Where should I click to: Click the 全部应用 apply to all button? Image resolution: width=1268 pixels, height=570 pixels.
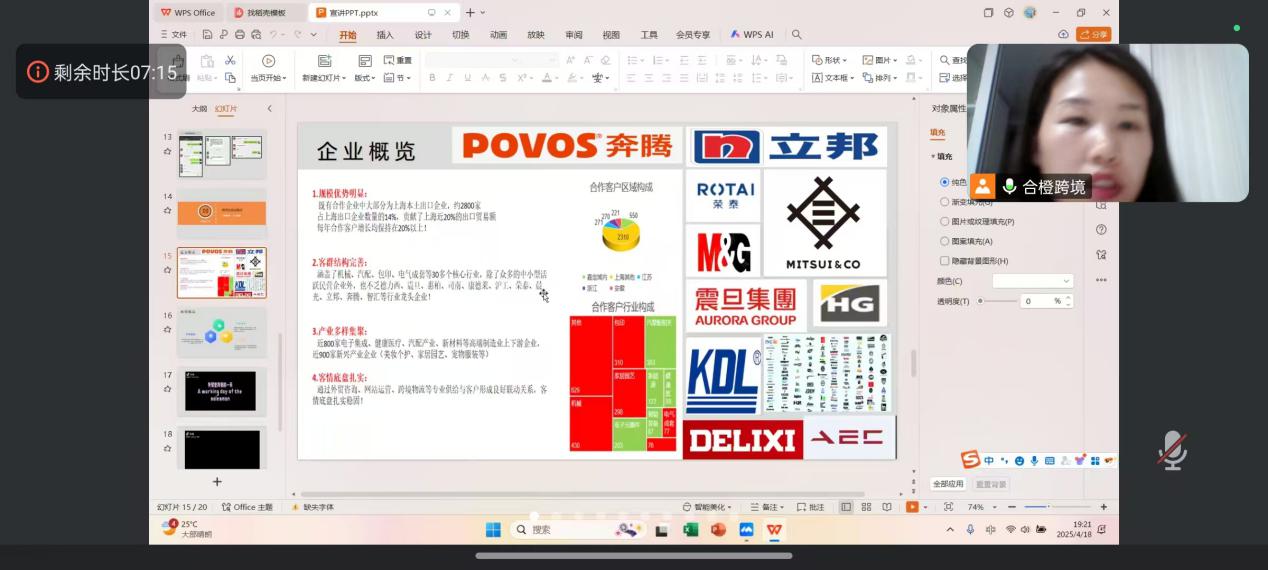[948, 484]
